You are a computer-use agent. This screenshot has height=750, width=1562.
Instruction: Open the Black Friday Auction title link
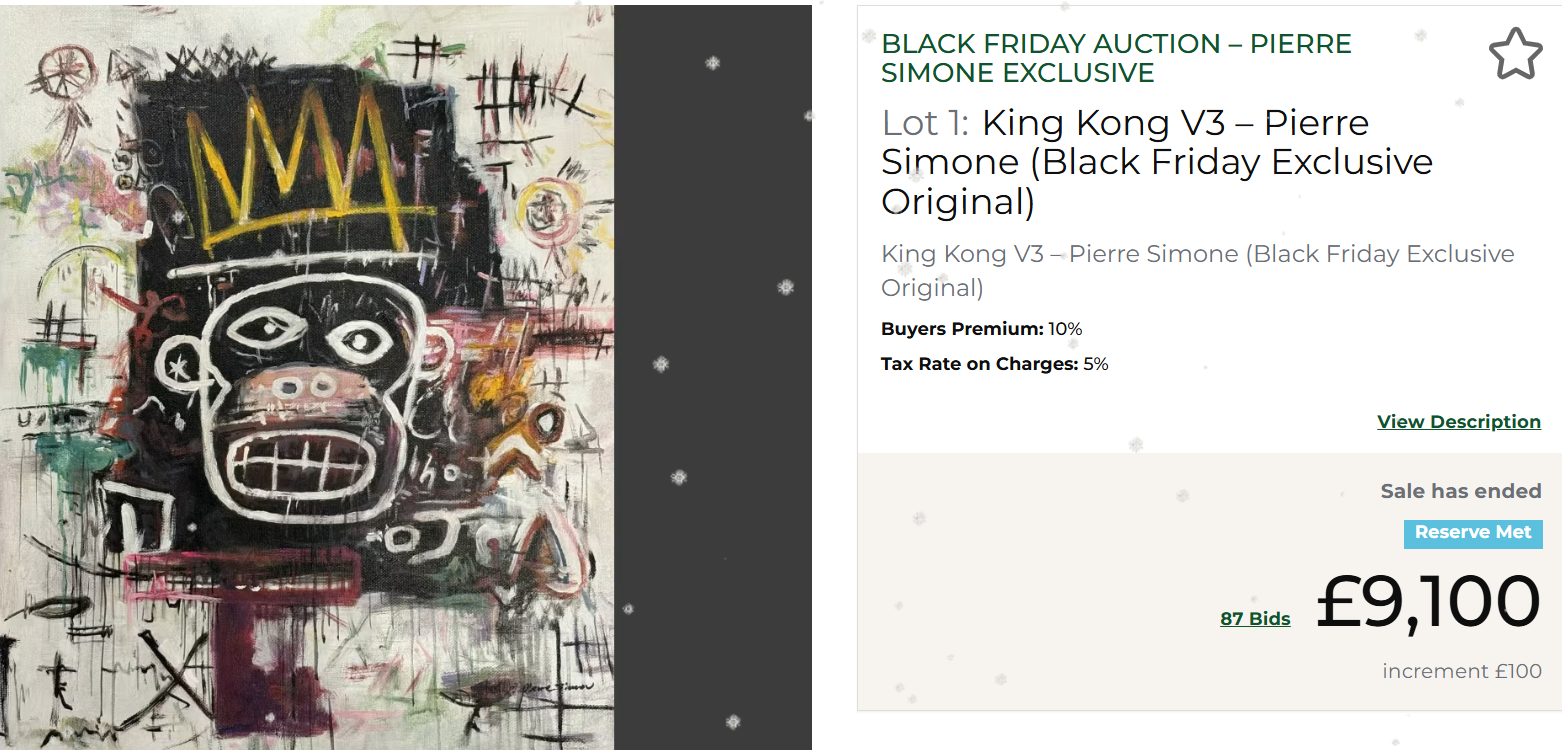pyautogui.click(x=1116, y=58)
